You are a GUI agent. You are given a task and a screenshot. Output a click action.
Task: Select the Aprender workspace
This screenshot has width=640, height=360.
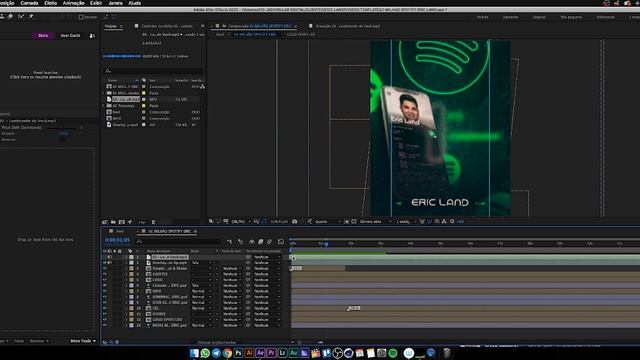pyautogui.click(x=510, y=17)
